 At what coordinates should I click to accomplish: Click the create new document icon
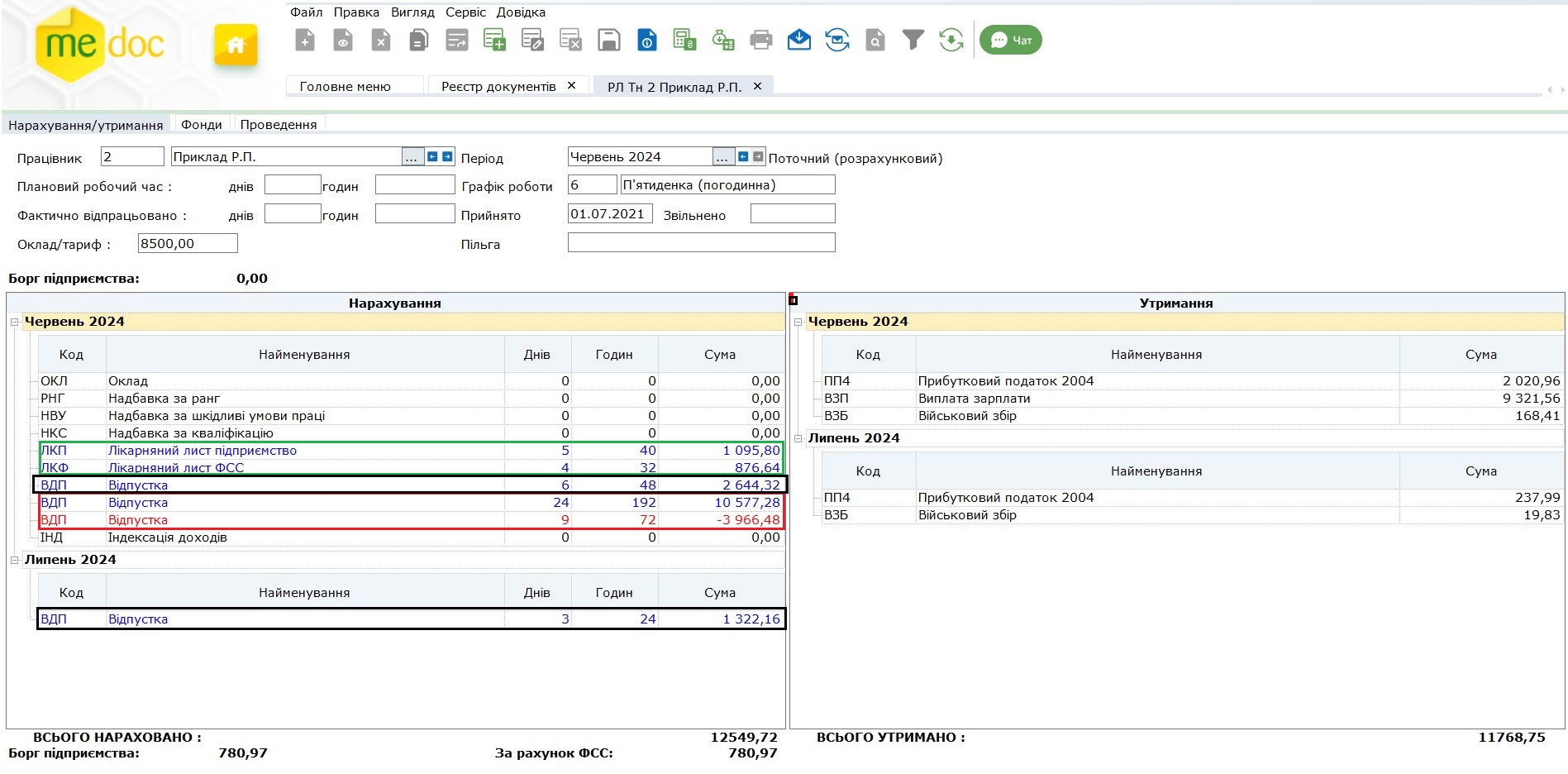[305, 40]
